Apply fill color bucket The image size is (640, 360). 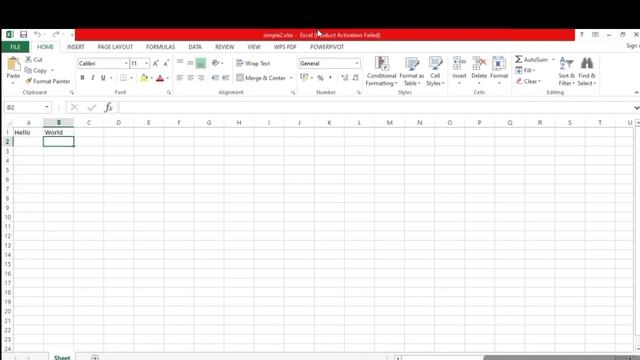tap(144, 78)
